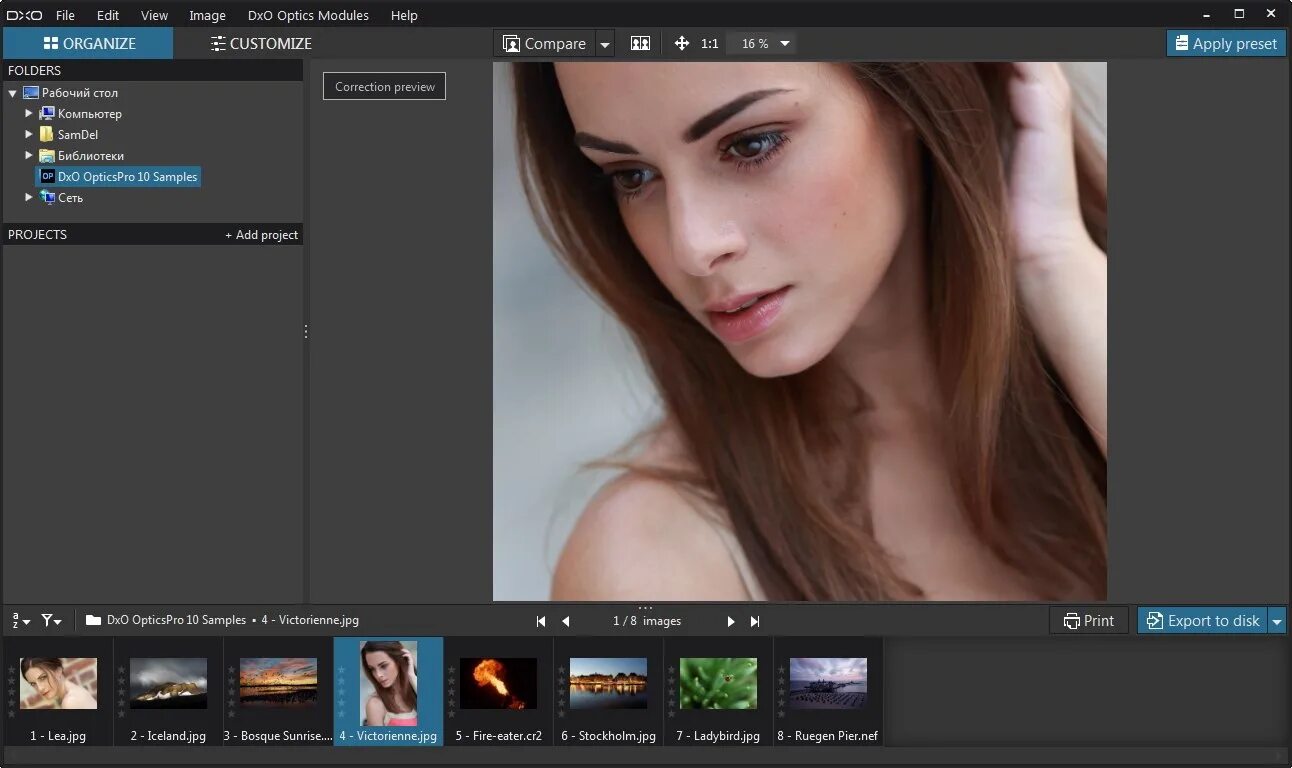Click the Print button
The height and width of the screenshot is (768, 1292).
[1089, 620]
